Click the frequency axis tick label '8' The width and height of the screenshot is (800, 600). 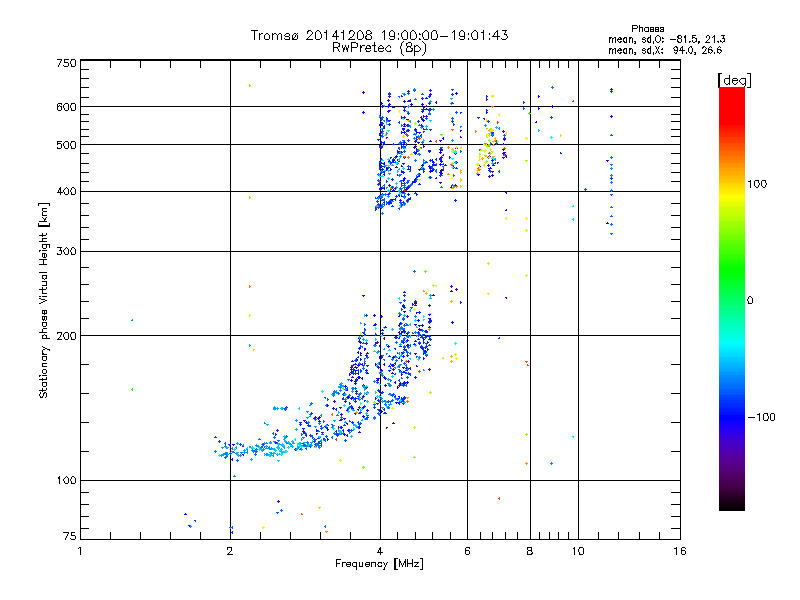point(530,551)
